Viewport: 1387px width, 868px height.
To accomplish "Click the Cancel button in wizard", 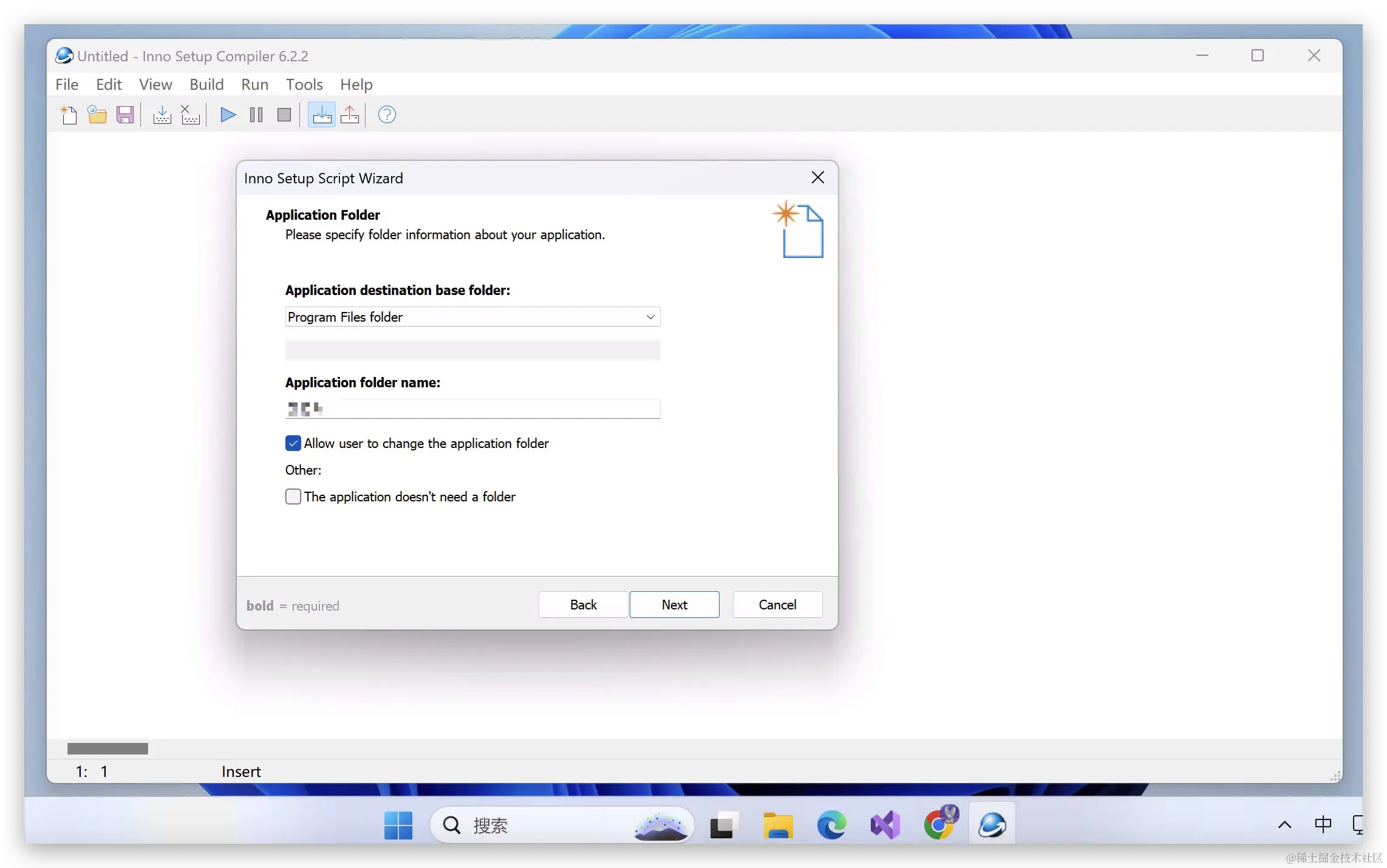I will tap(777, 605).
